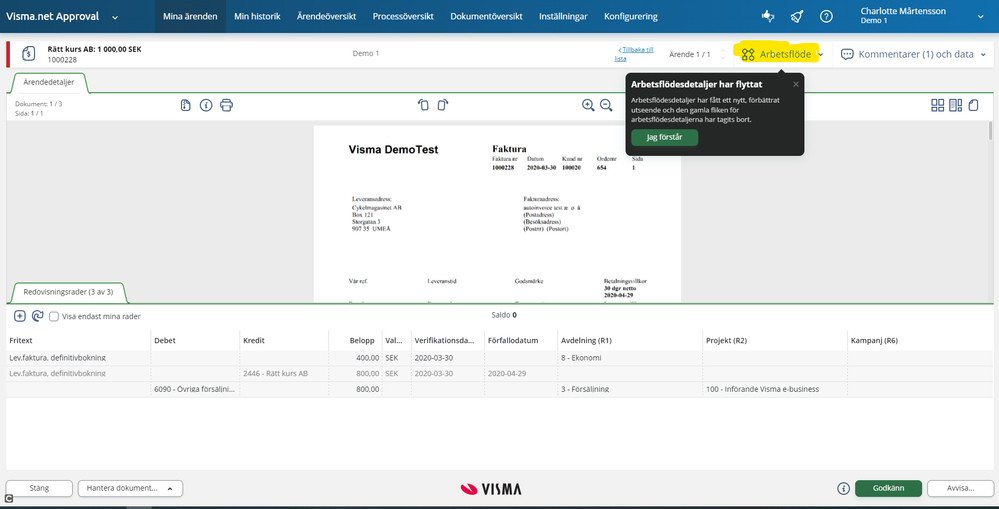Sort by the Debet column header
This screenshot has height=509, width=999.
tap(195, 340)
